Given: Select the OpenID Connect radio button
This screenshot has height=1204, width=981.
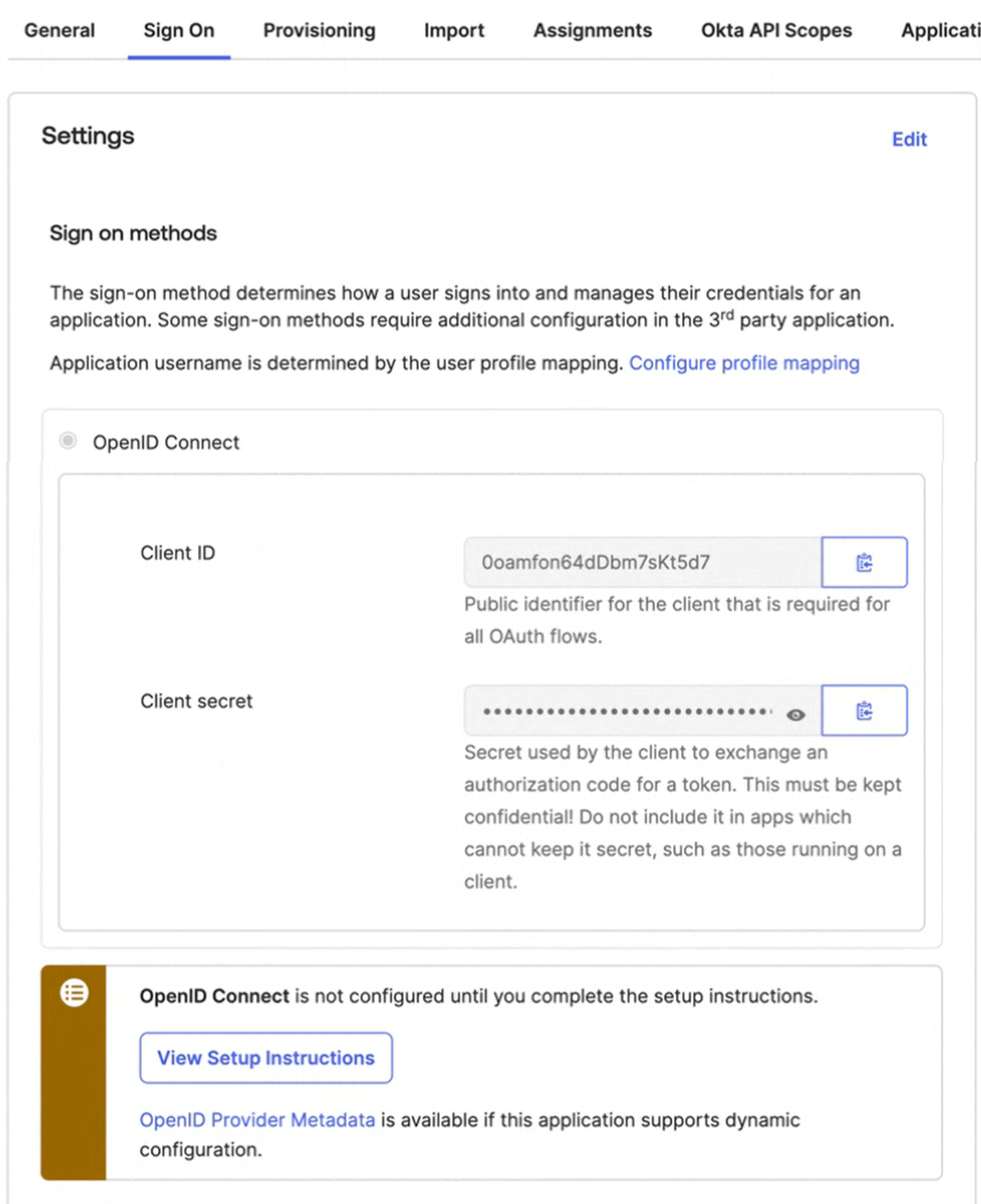Looking at the screenshot, I should (x=68, y=442).
